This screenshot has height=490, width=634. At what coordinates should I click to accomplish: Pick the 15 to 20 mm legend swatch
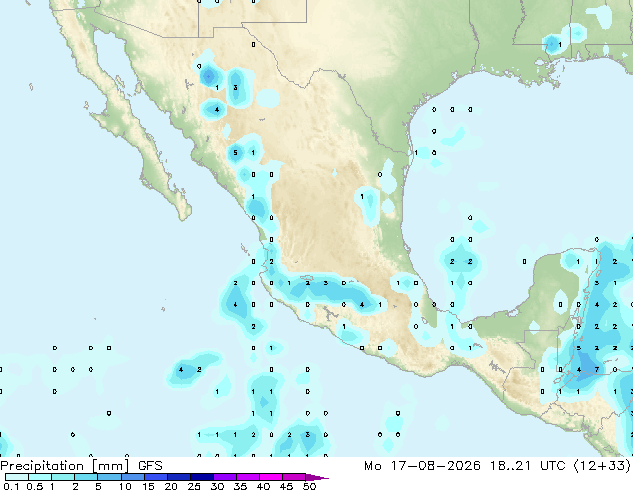click(155, 477)
